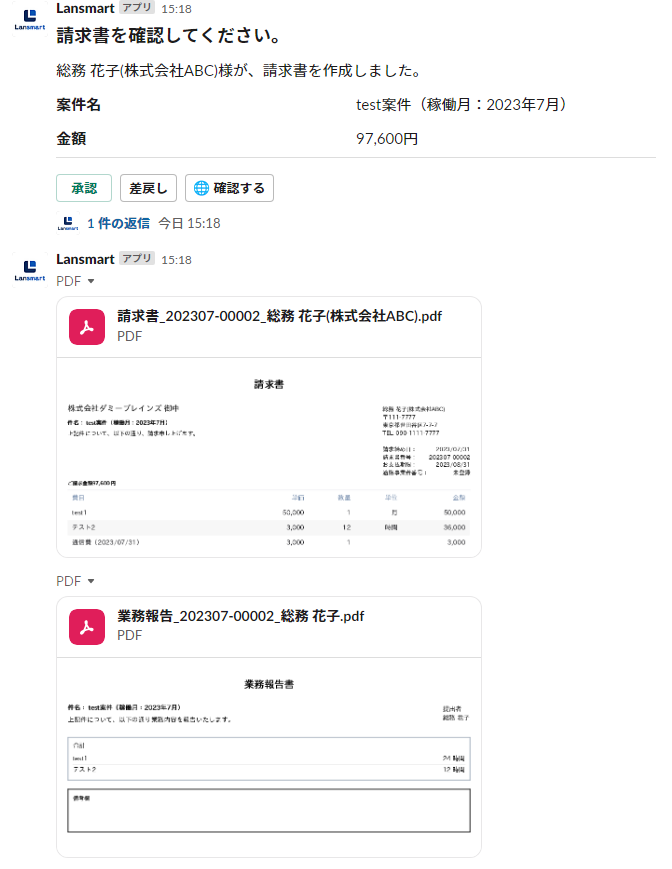This screenshot has height=869, width=672.
Task: Click the PDF icon of the 業務報告 file
Action: tap(87, 627)
